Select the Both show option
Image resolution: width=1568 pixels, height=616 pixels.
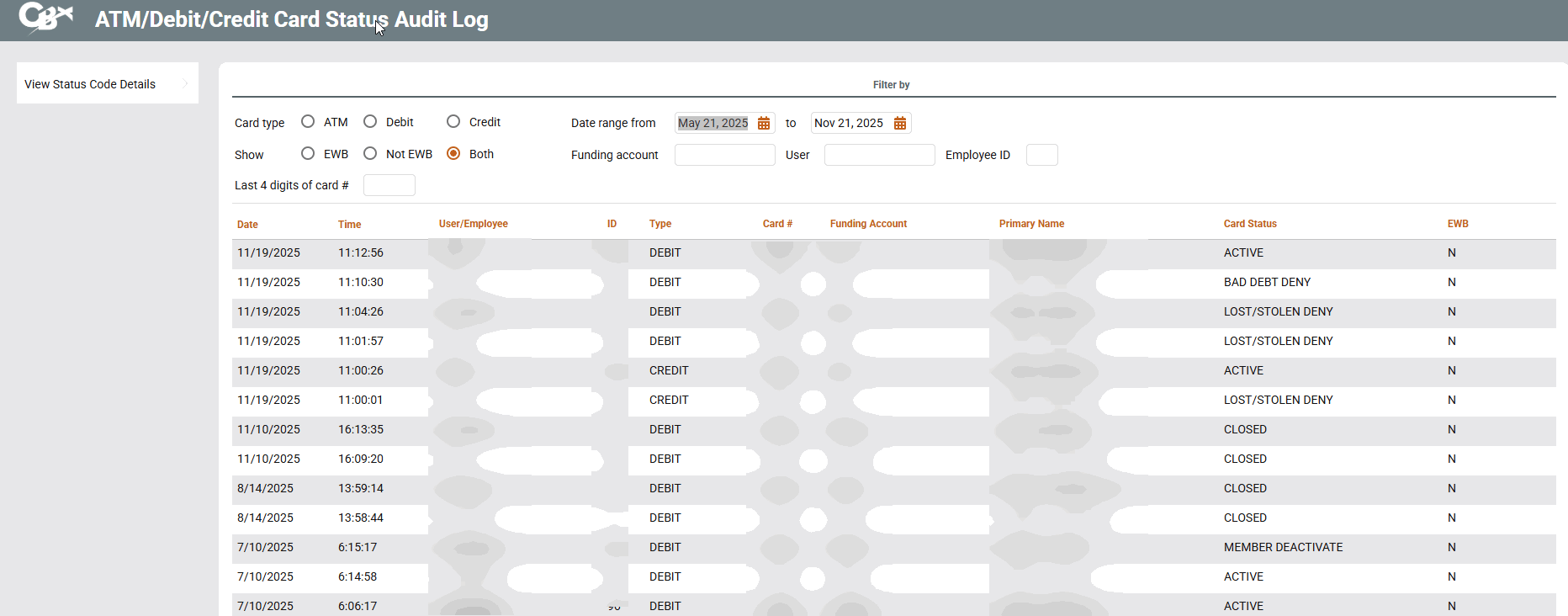pos(453,154)
